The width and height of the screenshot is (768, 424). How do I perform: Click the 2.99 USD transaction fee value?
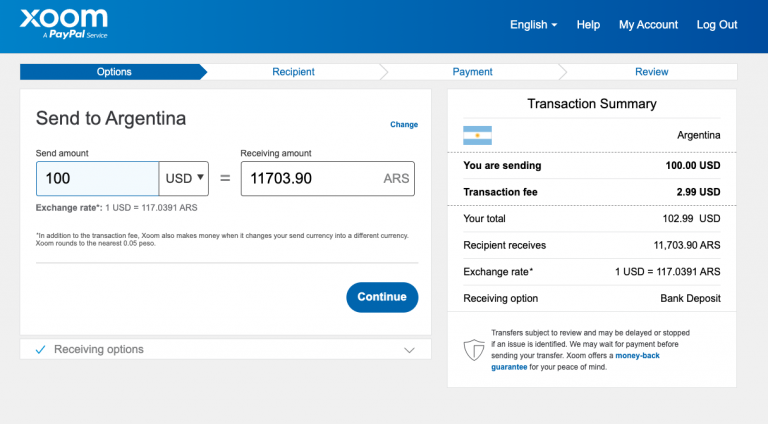[698, 192]
